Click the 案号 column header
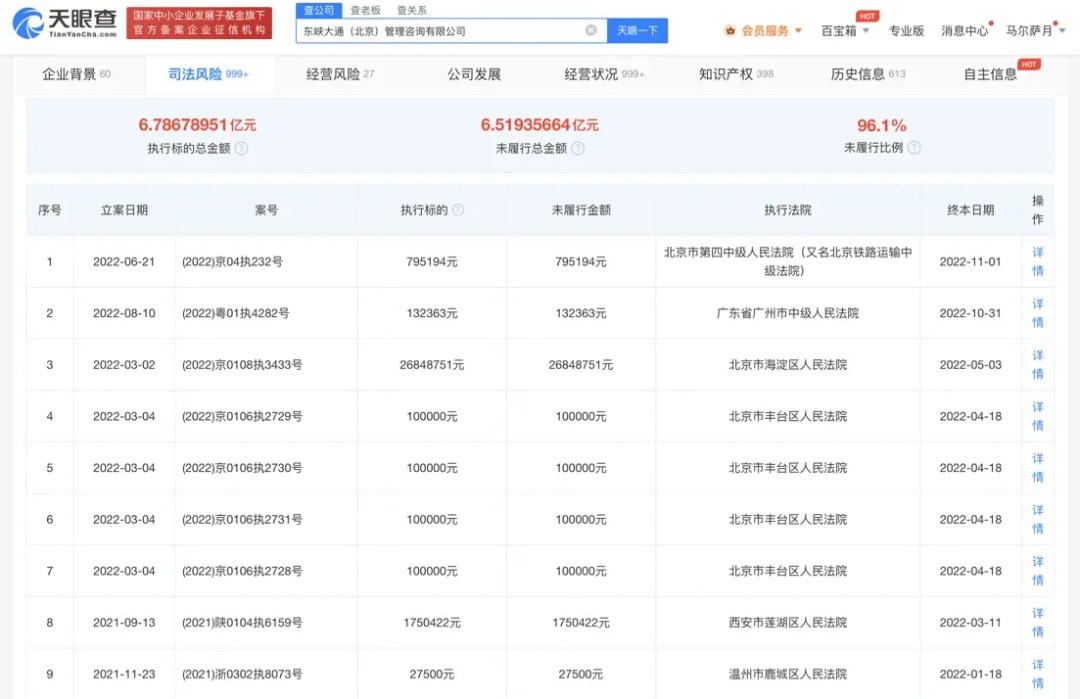Viewport: 1080px width, 699px height. tap(266, 210)
